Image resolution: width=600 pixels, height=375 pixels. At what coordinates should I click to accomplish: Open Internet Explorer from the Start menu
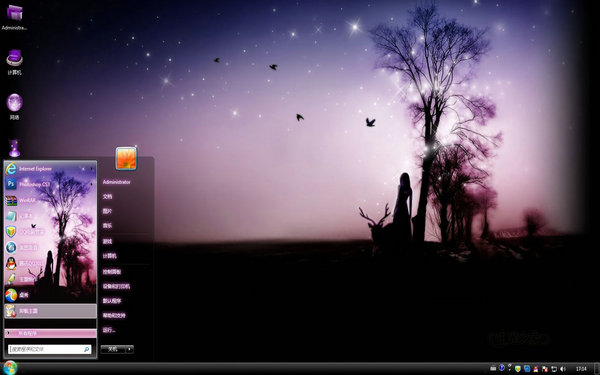pyautogui.click(x=50, y=168)
